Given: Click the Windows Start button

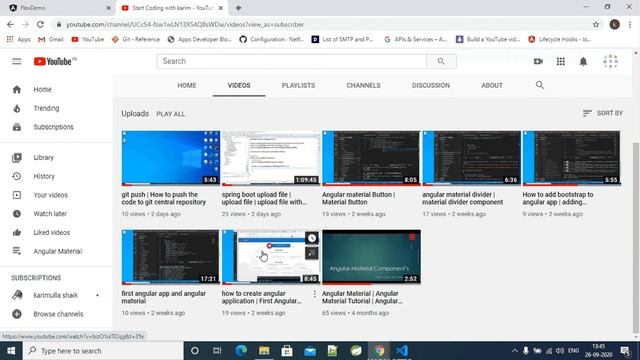Looking at the screenshot, I should point(11,351).
